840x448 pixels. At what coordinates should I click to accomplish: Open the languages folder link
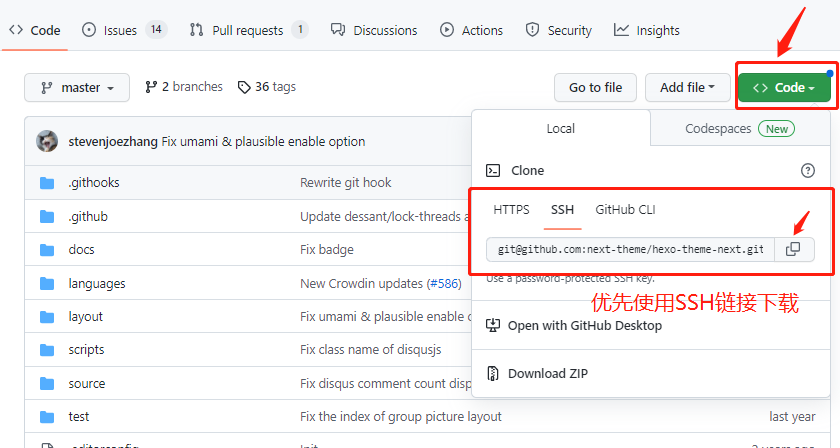97,283
